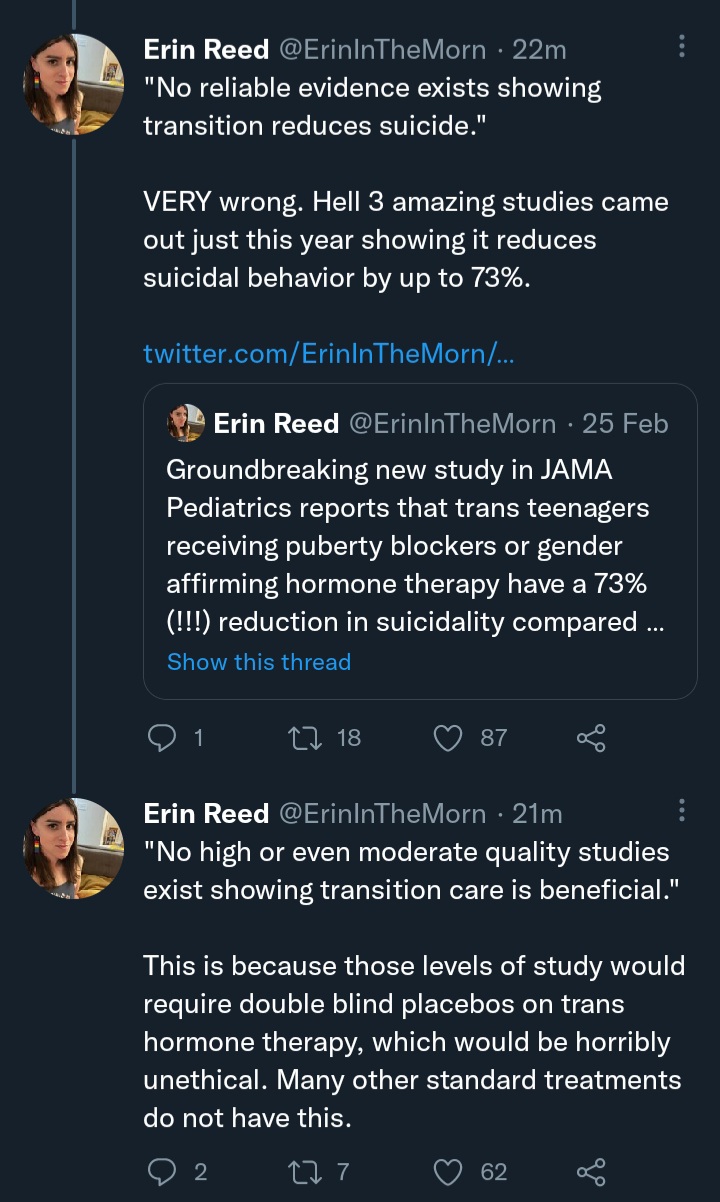Click Erin Reed's name in quoted tweet
The height and width of the screenshot is (1202, 720).
(x=276, y=424)
